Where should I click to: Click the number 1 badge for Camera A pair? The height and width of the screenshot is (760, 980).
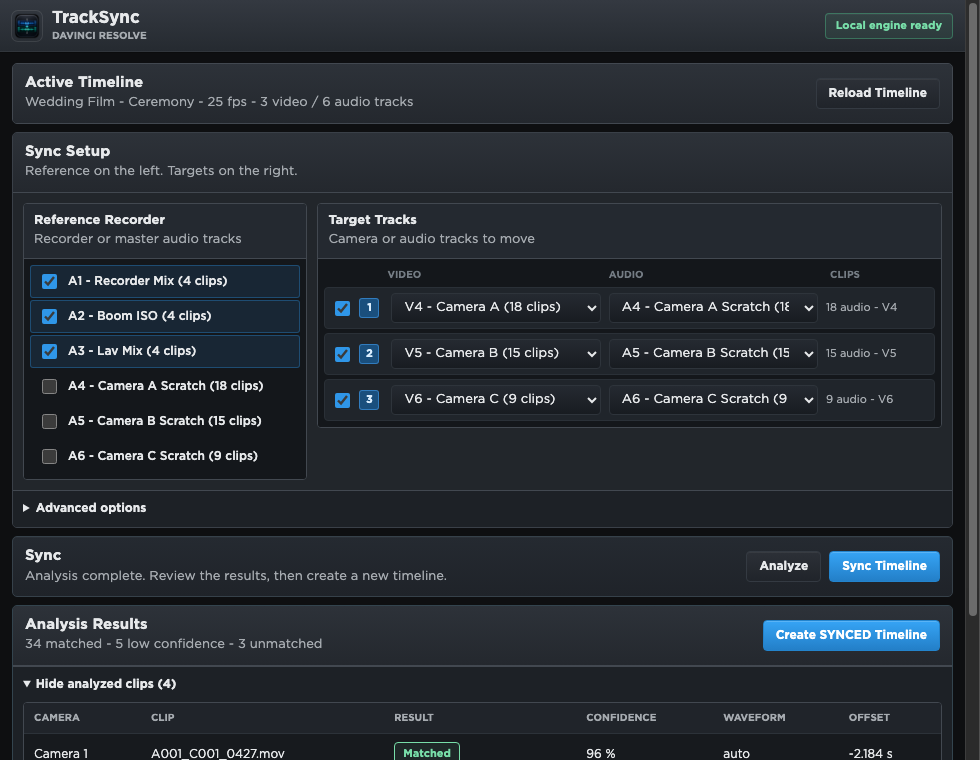[x=369, y=308]
